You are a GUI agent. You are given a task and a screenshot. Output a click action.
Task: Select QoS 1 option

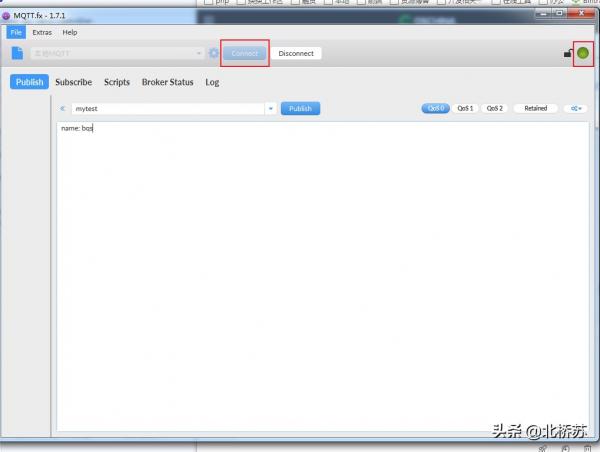[x=466, y=108]
